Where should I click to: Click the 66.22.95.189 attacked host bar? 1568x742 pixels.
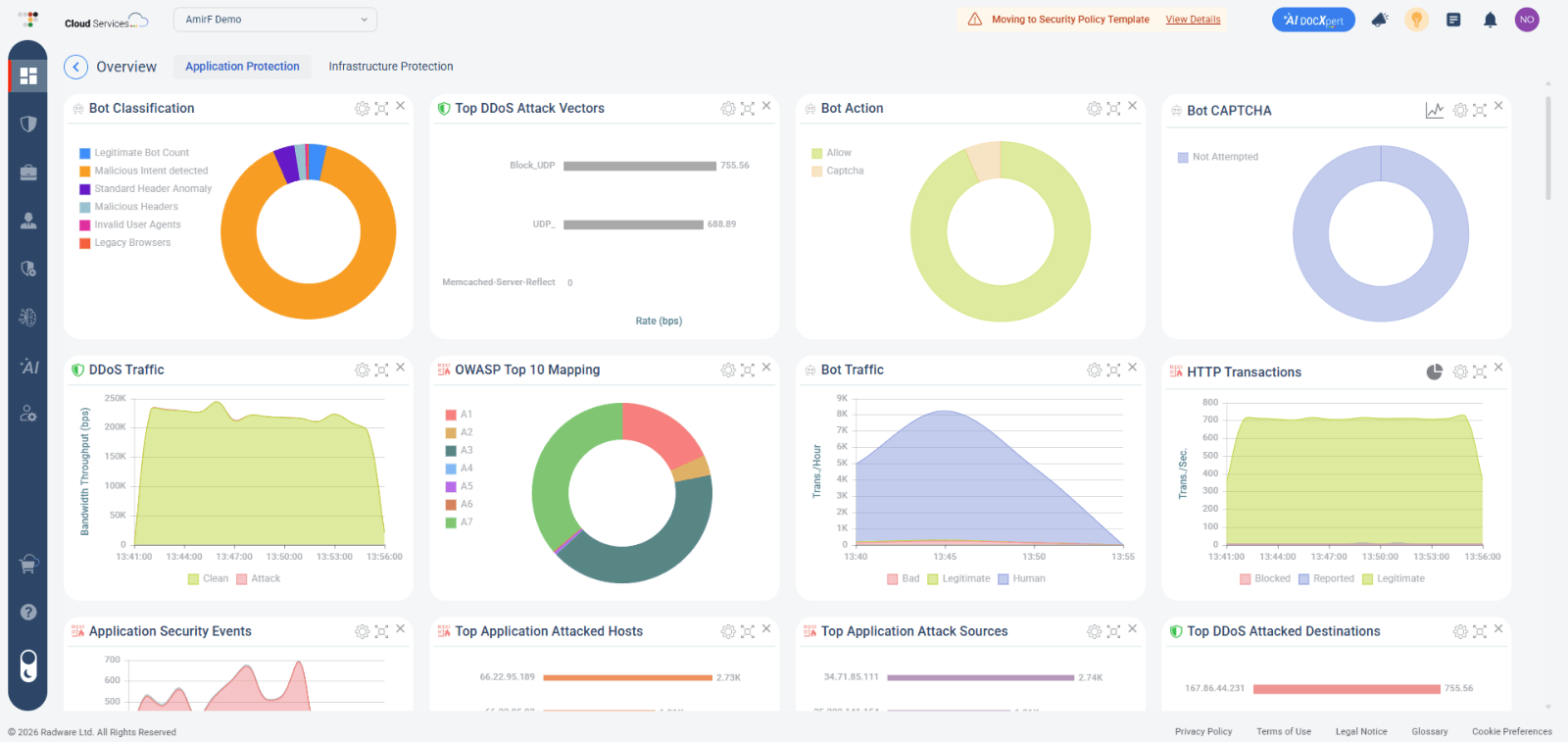(x=627, y=678)
